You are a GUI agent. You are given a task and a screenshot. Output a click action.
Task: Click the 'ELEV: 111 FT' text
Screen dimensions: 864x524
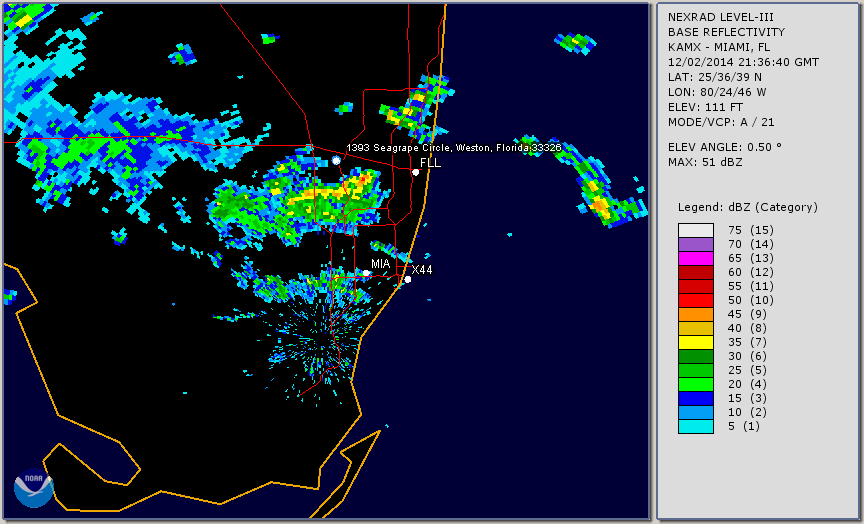tap(705, 107)
